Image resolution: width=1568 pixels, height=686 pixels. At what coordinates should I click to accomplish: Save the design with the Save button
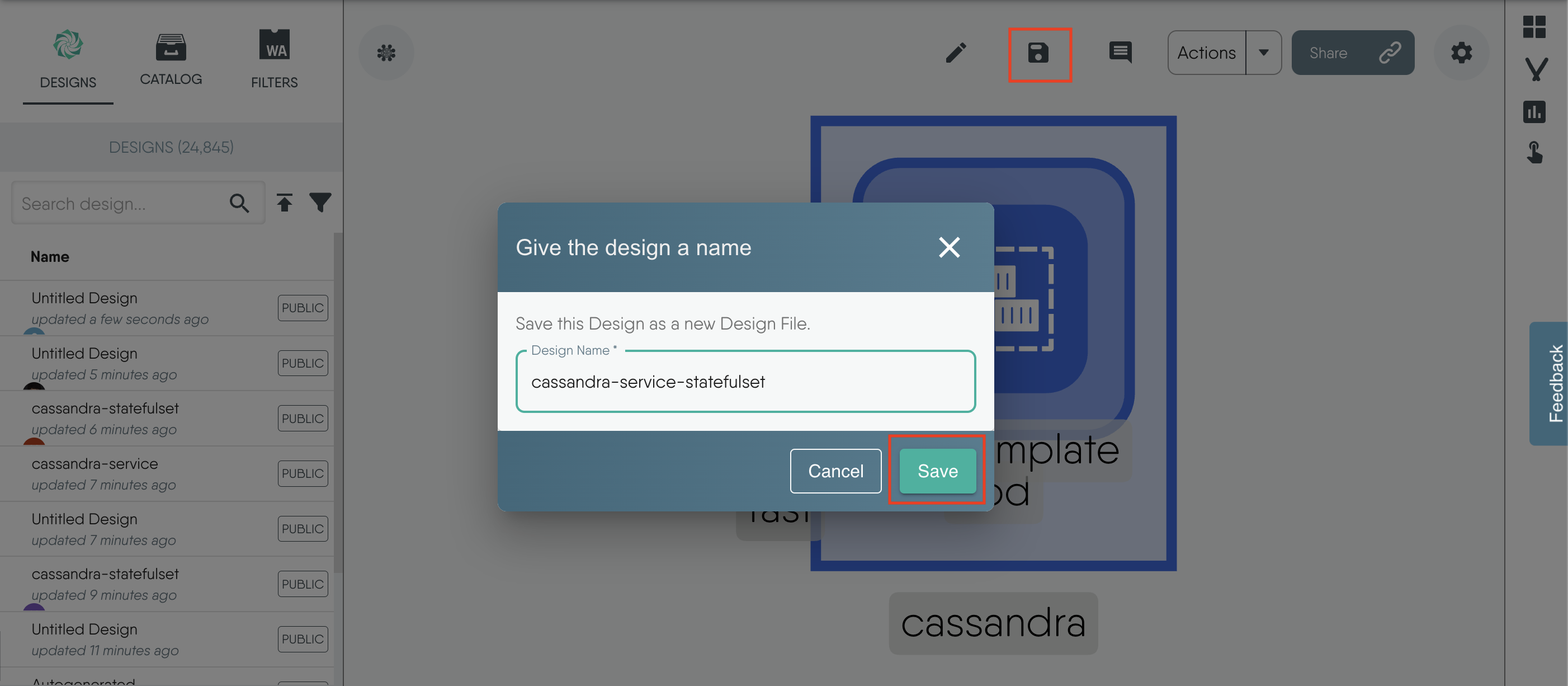(x=937, y=471)
